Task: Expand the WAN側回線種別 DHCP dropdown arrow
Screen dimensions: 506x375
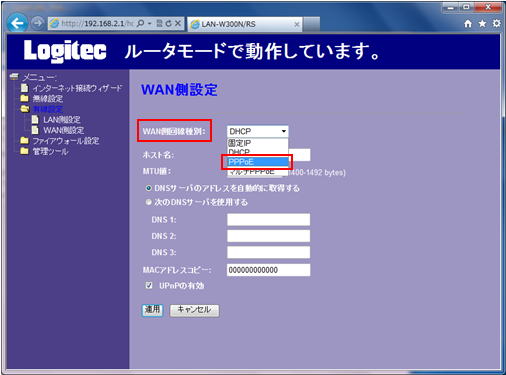Action: (x=284, y=131)
